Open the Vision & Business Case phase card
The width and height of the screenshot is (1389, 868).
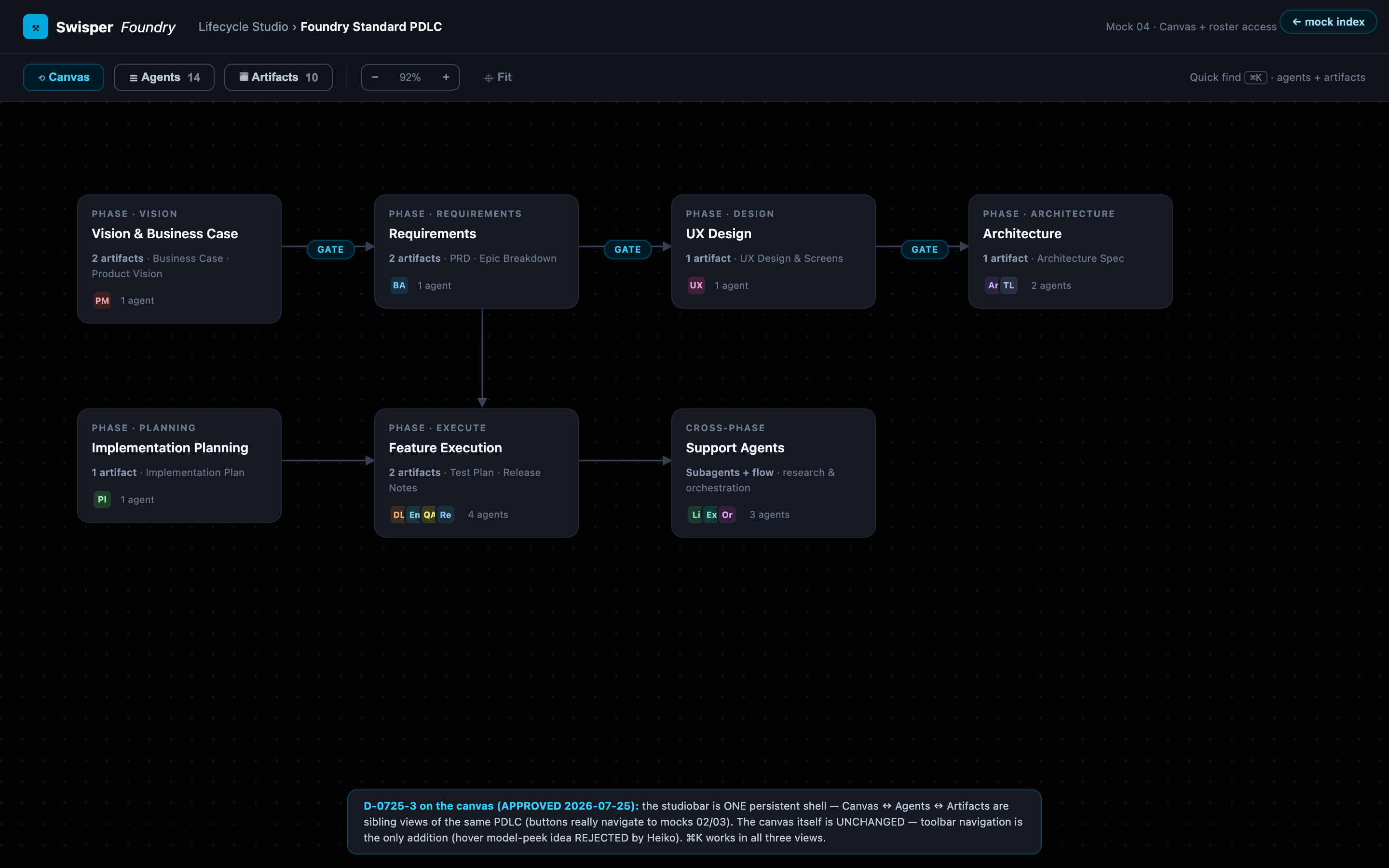[x=179, y=258]
